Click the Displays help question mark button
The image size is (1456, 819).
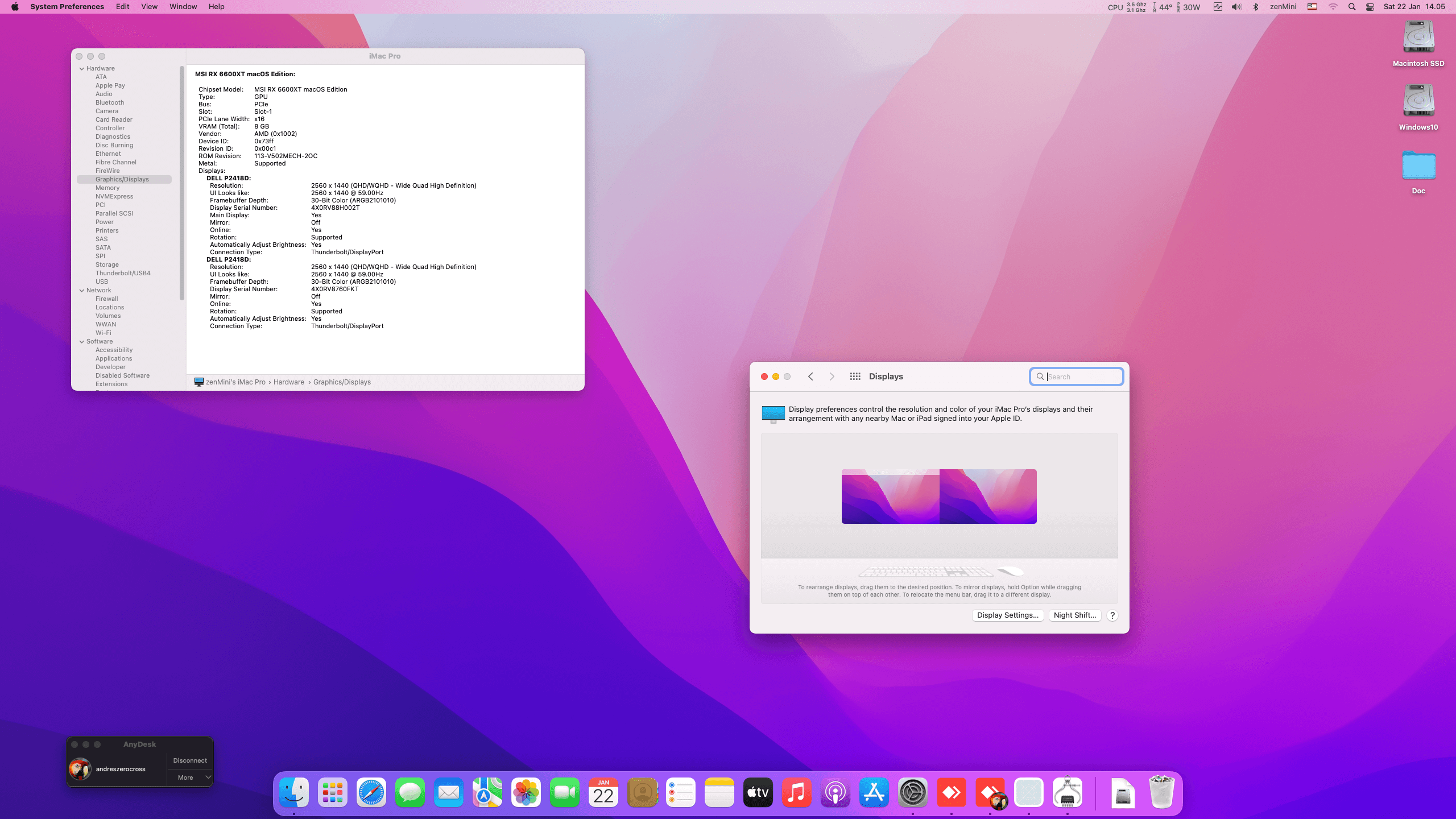point(1112,615)
